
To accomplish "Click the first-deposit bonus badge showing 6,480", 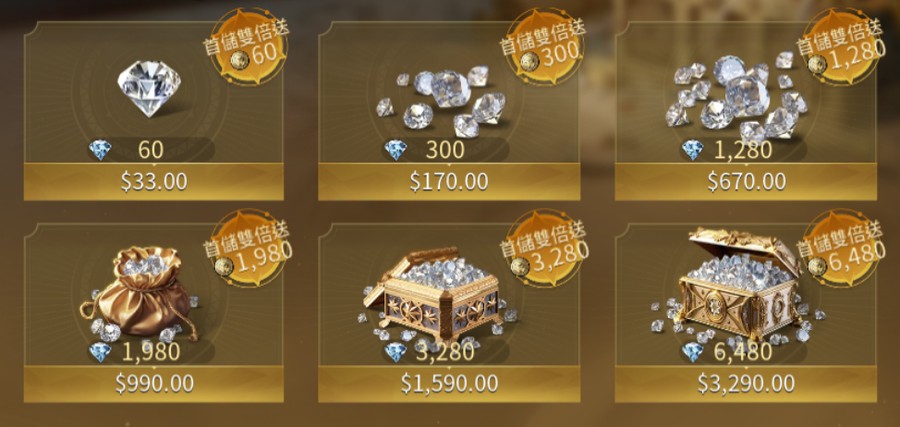I will tap(840, 249).
